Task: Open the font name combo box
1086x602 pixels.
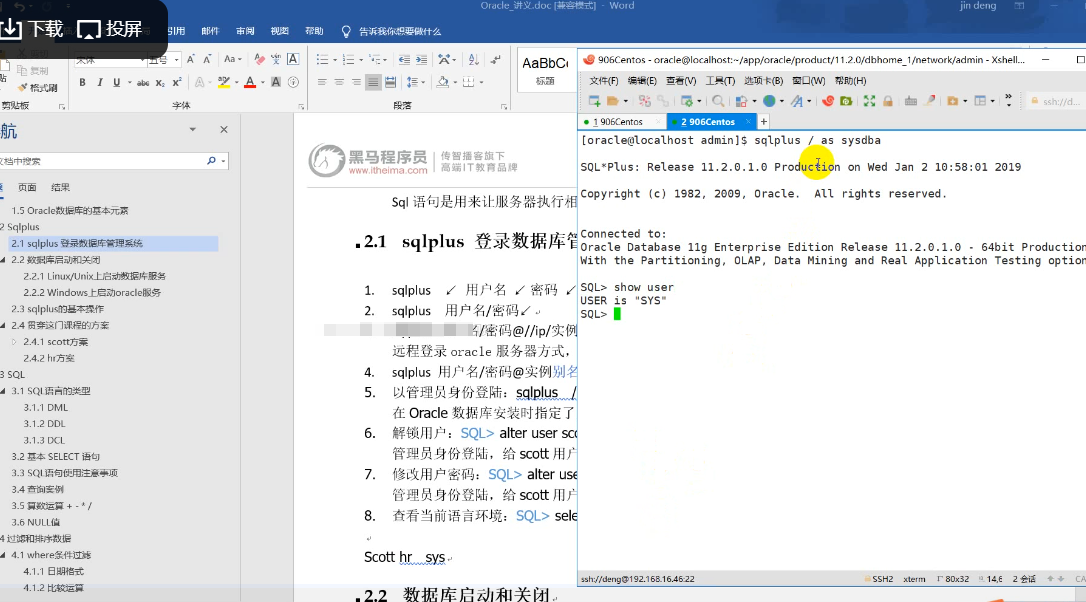Action: (109, 60)
